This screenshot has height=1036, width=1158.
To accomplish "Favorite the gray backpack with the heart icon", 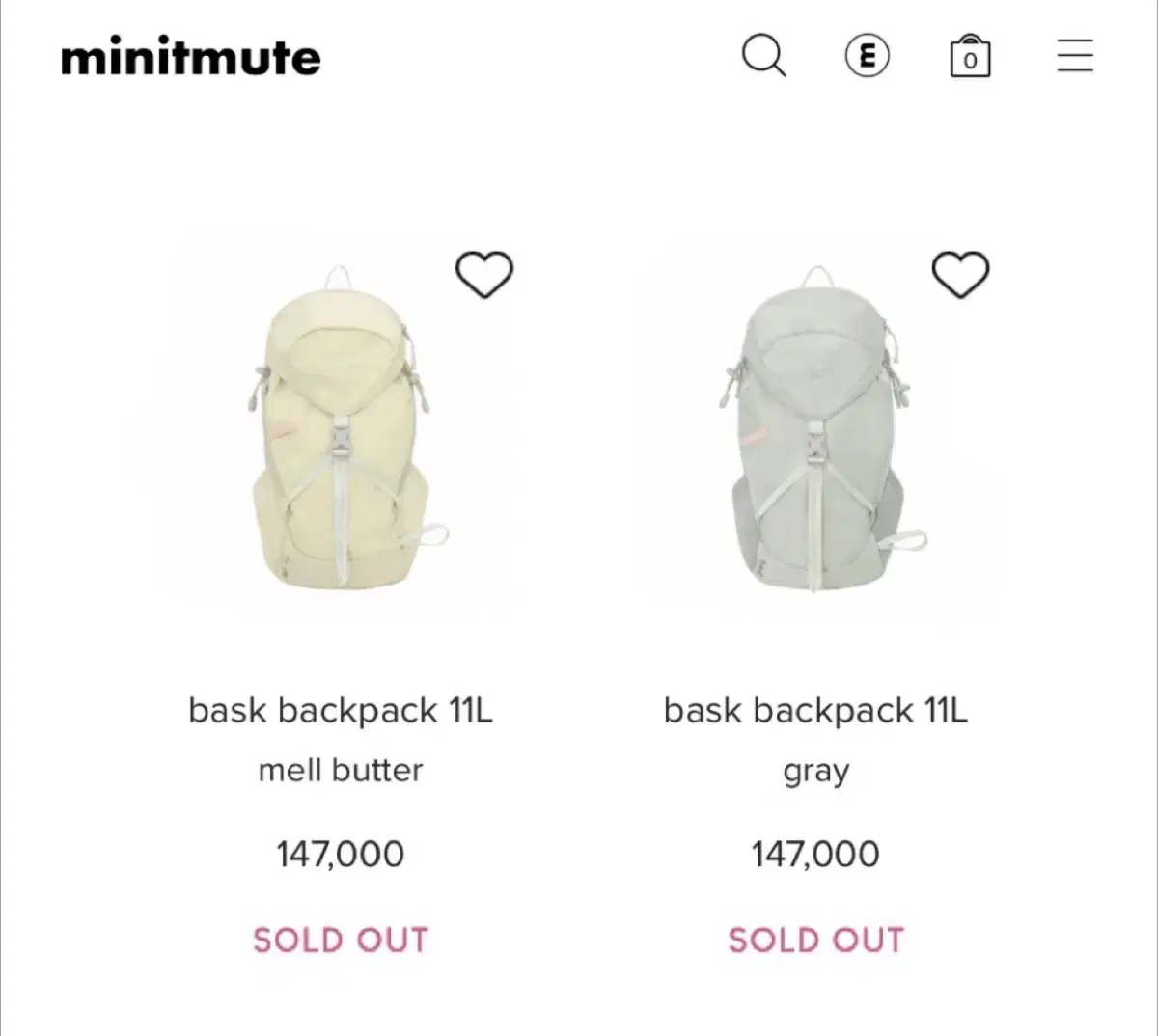I will (x=960, y=274).
